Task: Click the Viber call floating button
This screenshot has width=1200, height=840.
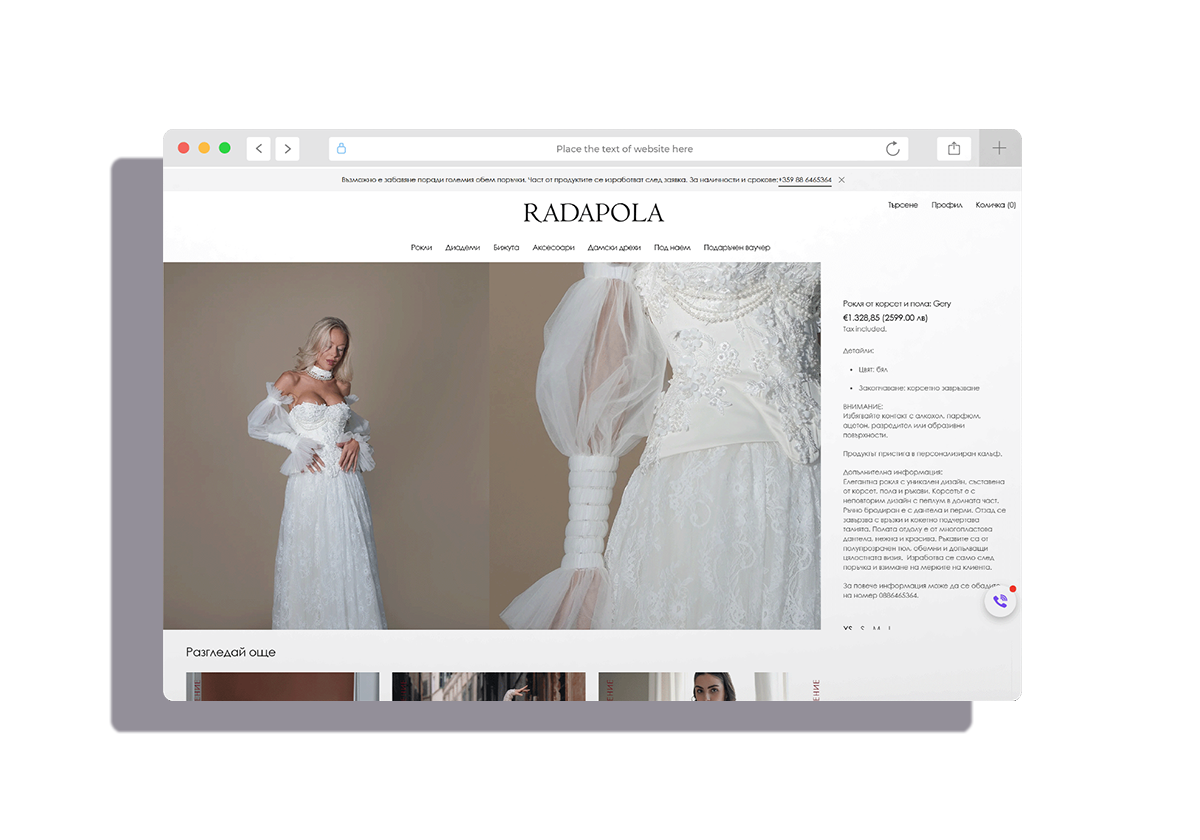Action: pyautogui.click(x=1000, y=601)
